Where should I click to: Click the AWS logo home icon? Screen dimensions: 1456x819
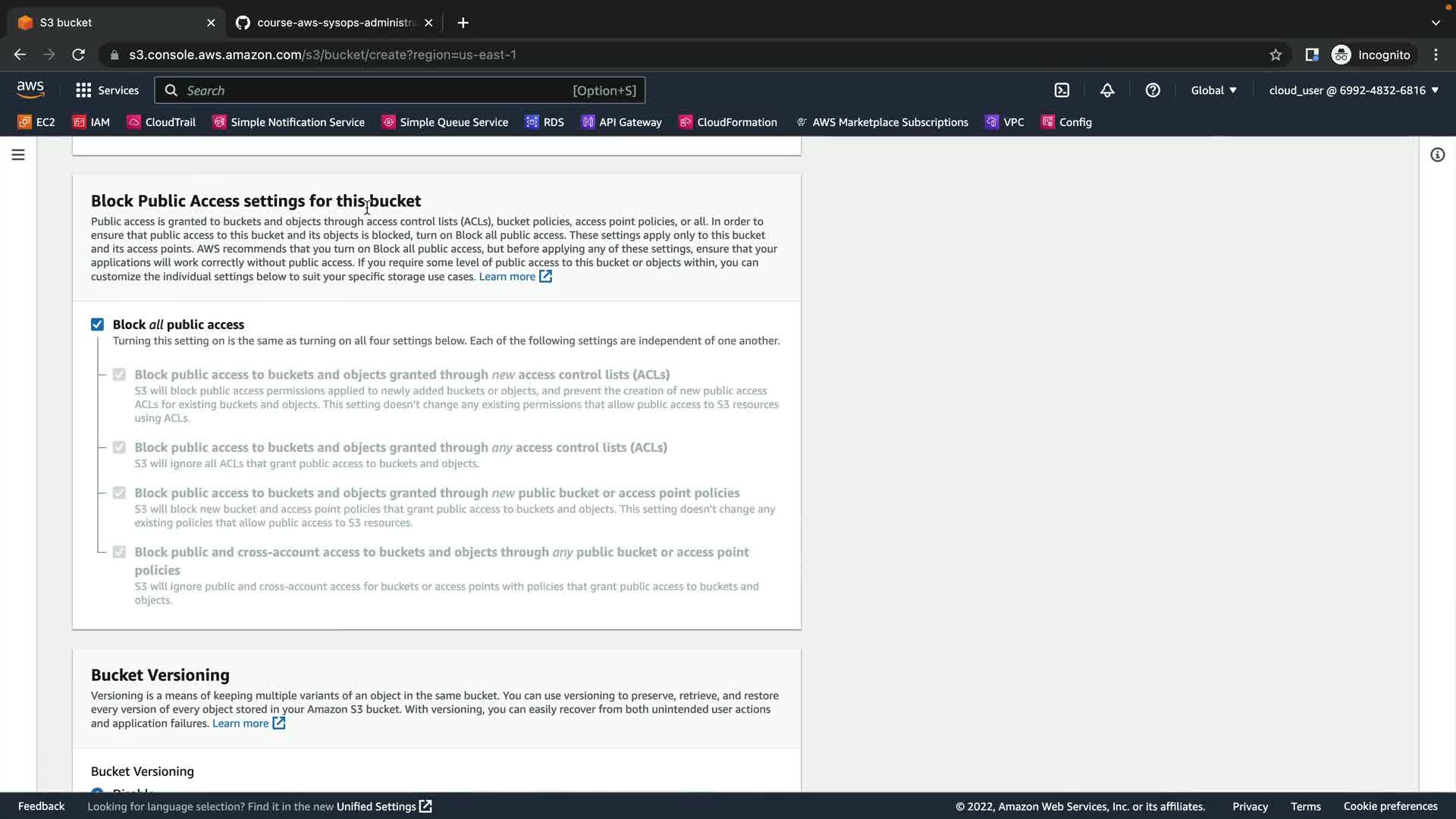point(30,89)
